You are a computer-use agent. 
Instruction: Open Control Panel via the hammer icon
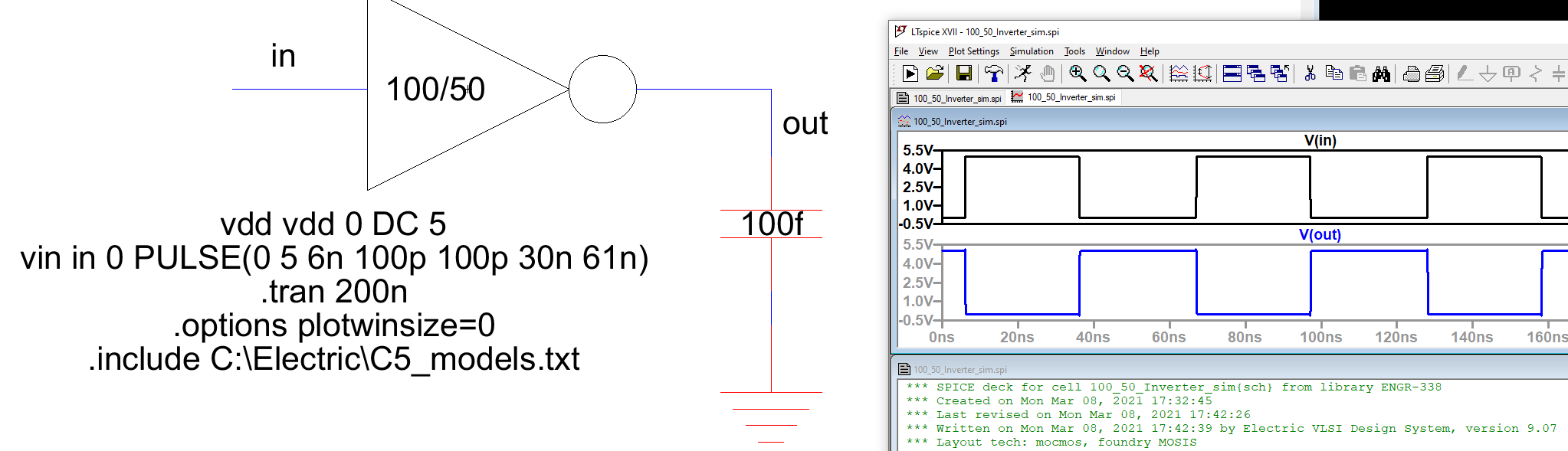(x=993, y=74)
